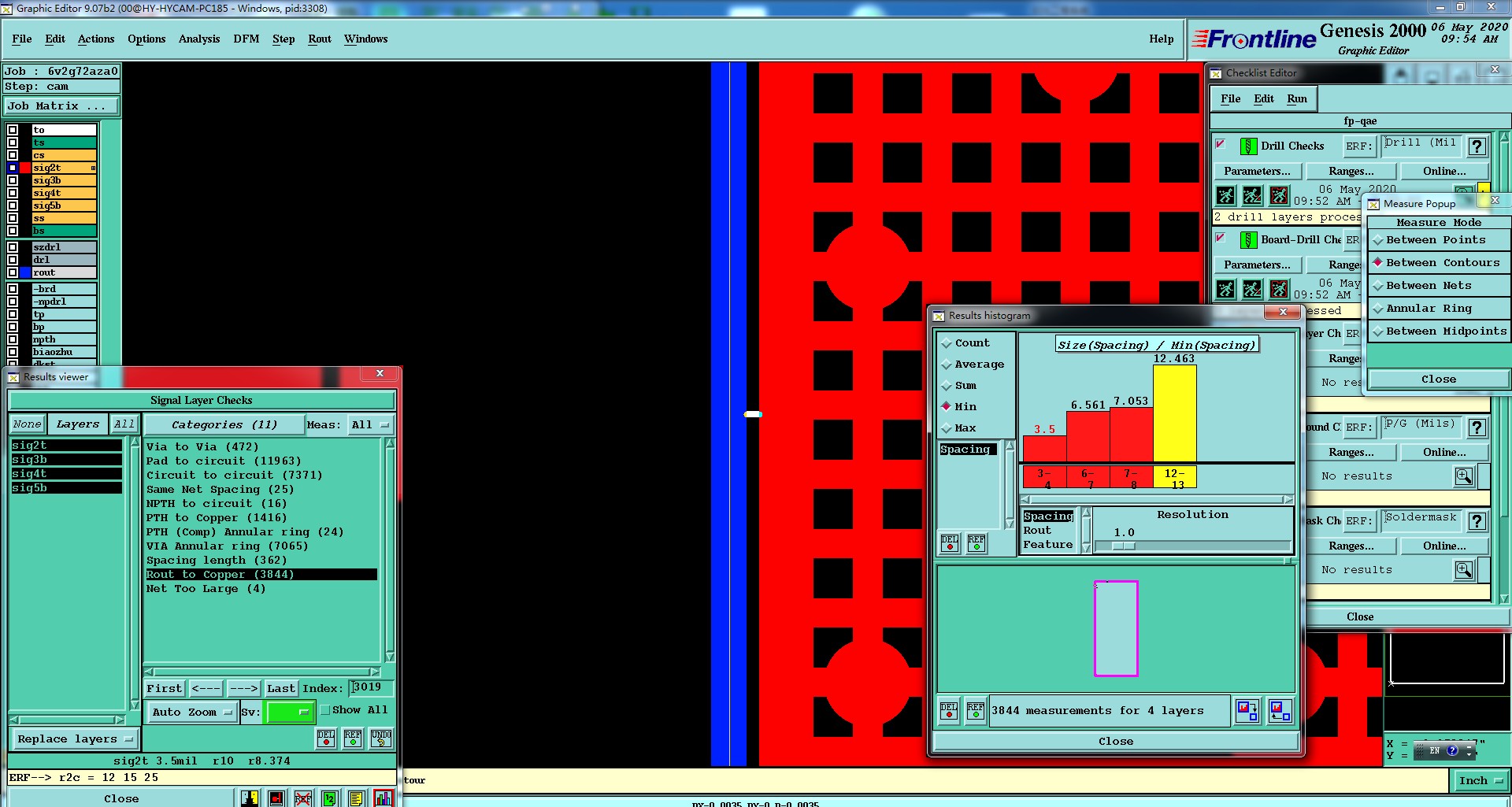This screenshot has height=807, width=1512.
Task: Click the REF icon beside Auto Zoom row
Action: (x=353, y=738)
